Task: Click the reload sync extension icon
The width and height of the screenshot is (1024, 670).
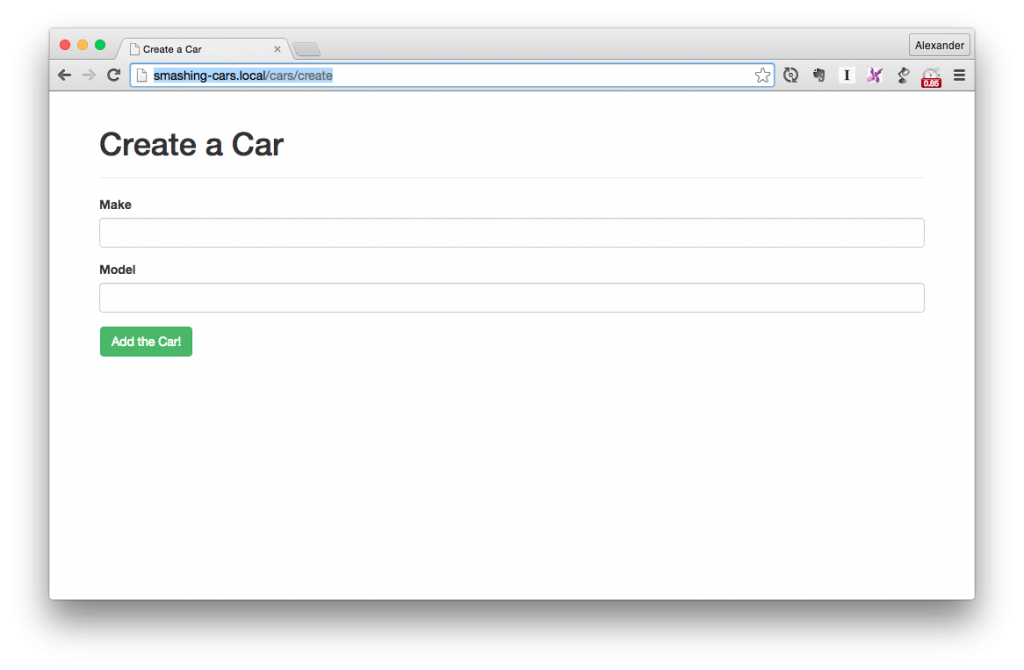Action: 790,75
